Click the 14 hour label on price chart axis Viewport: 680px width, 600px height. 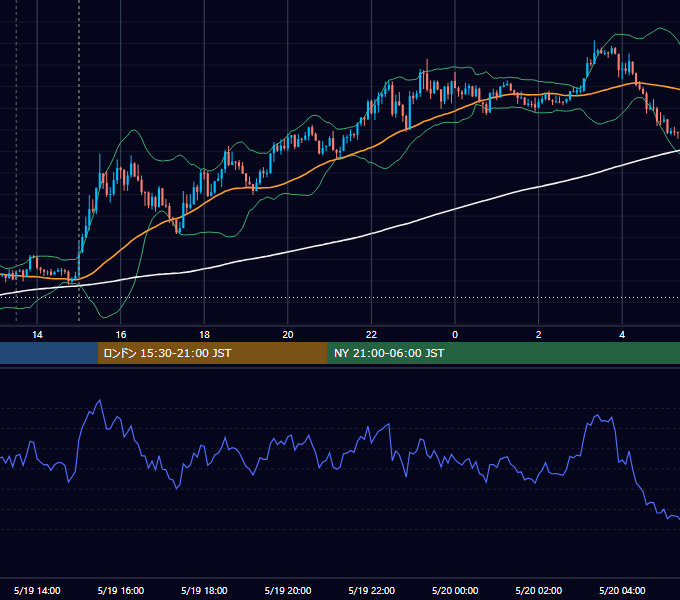click(x=37, y=335)
